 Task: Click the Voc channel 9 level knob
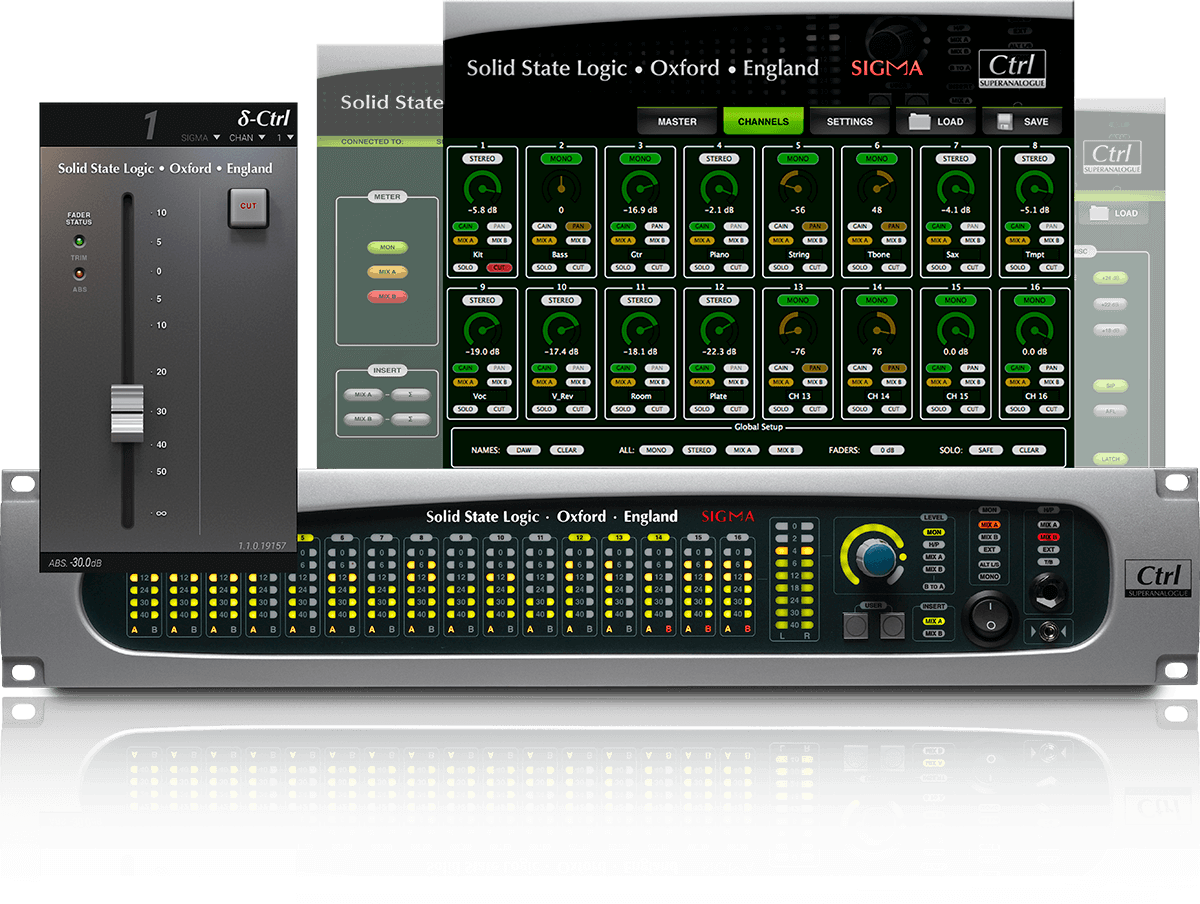pos(482,329)
